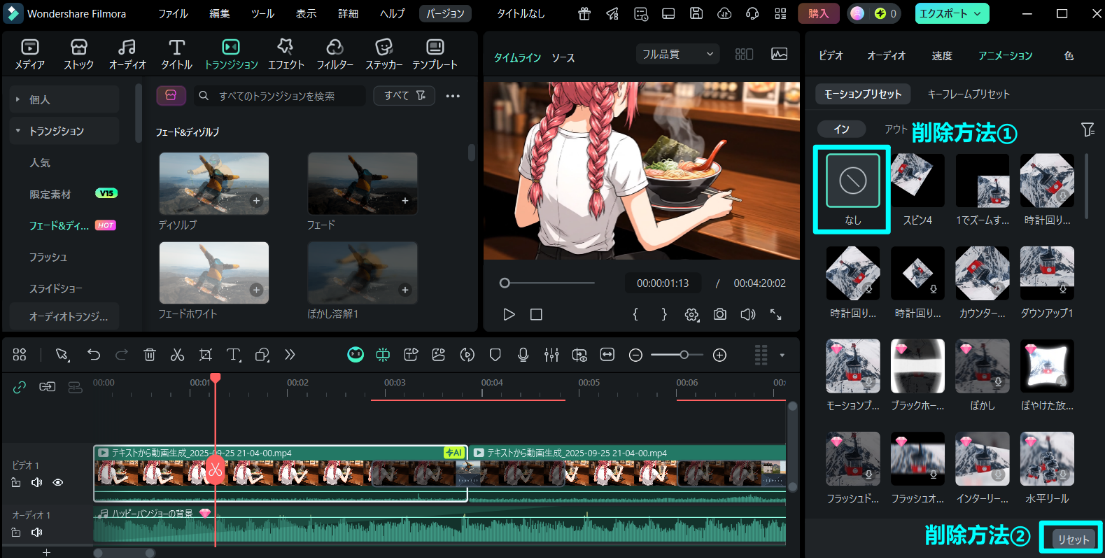The image size is (1105, 558).
Task: Select the フラッシュ transition category
Action: pos(49,257)
